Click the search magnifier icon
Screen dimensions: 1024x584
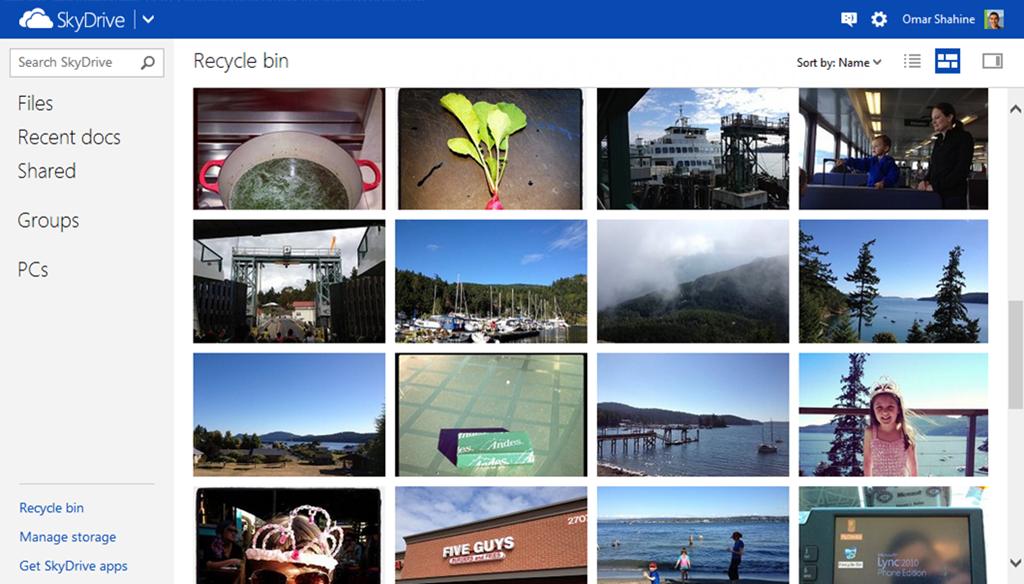pos(148,63)
